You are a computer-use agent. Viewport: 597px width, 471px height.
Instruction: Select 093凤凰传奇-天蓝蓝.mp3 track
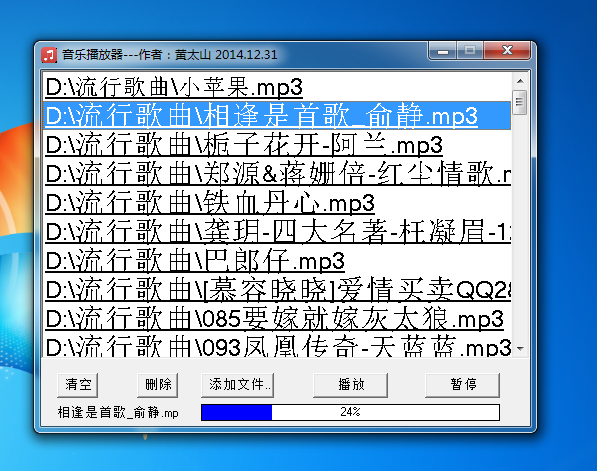click(277, 346)
